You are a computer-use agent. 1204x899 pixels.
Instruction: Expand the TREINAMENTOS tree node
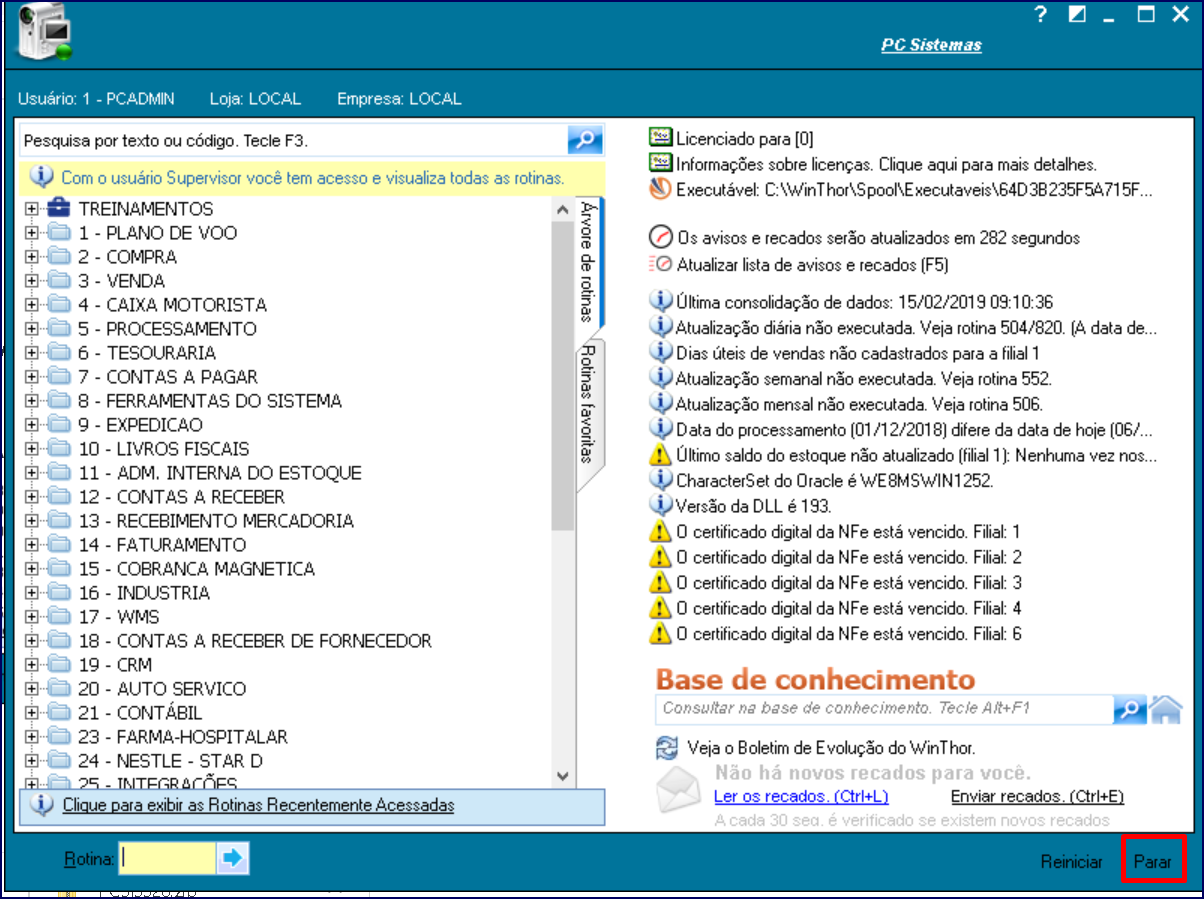[x=33, y=209]
